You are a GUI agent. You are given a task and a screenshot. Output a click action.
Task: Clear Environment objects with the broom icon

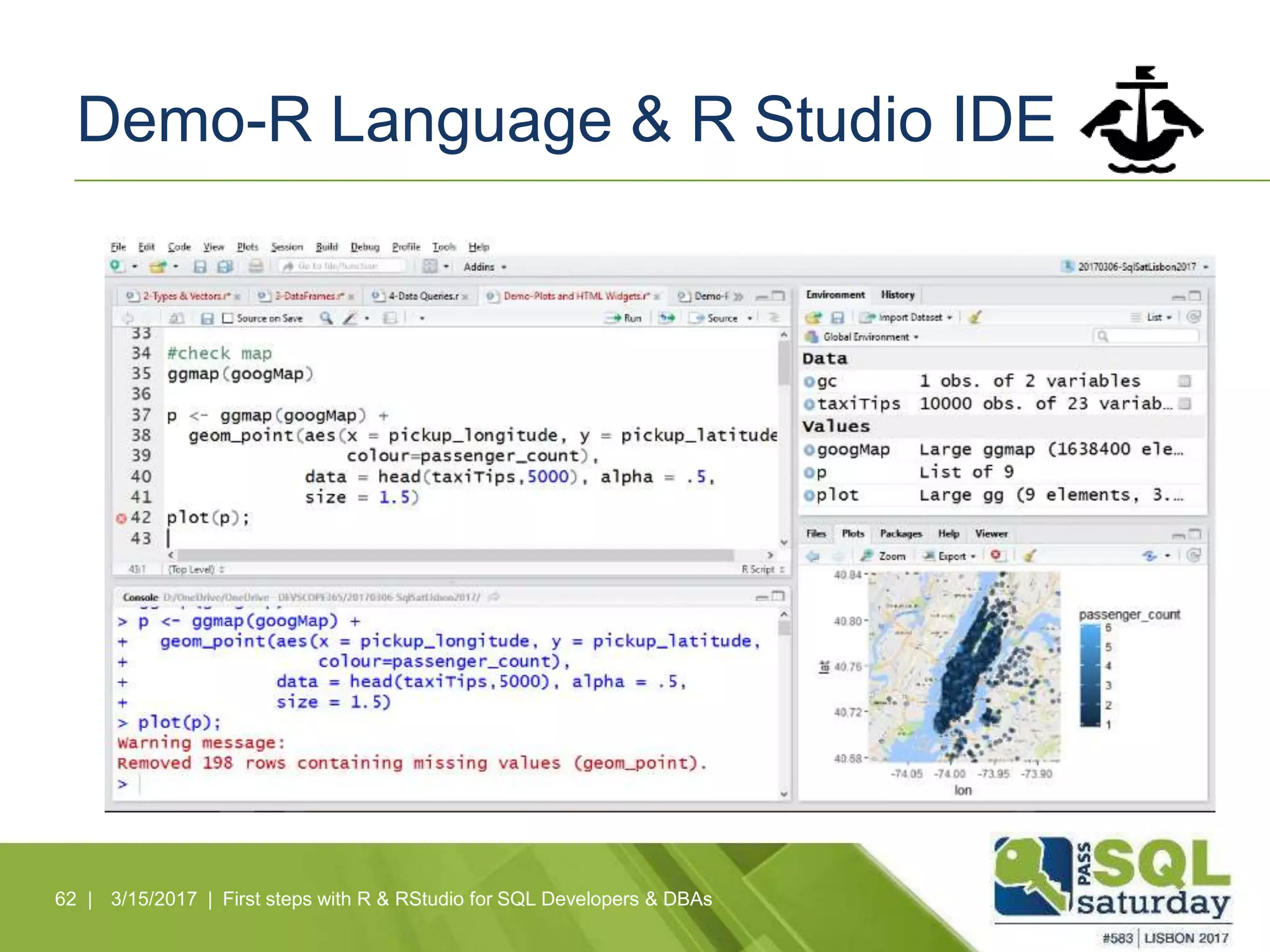[x=975, y=317]
